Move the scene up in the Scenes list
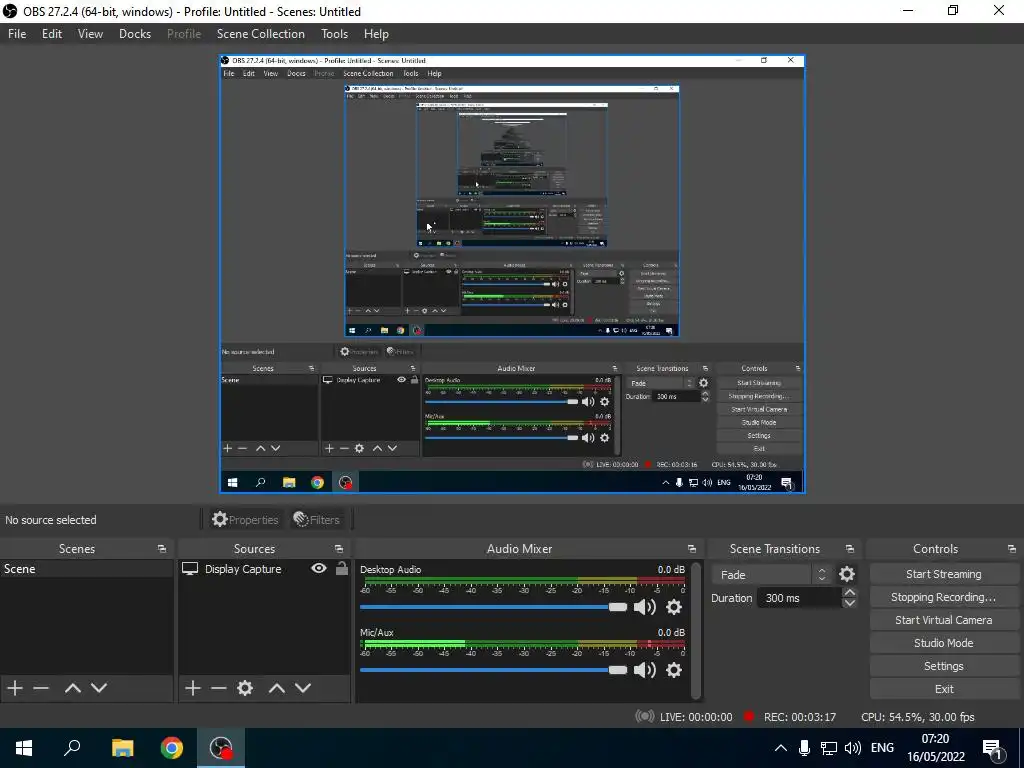The width and height of the screenshot is (1024, 768). pyautogui.click(x=72, y=688)
